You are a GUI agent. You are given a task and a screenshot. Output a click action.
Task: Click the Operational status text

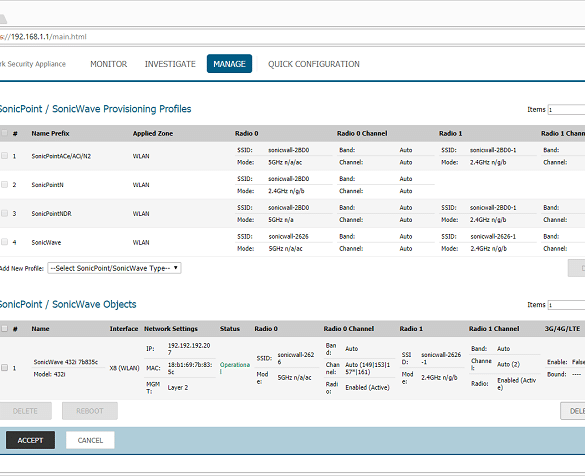pyautogui.click(x=235, y=368)
